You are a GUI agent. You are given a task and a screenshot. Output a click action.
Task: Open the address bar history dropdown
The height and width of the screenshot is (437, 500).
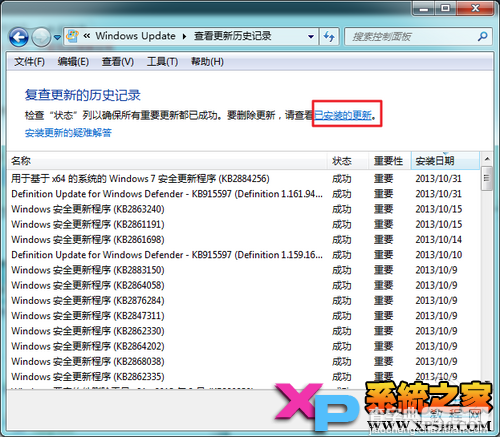(x=311, y=36)
